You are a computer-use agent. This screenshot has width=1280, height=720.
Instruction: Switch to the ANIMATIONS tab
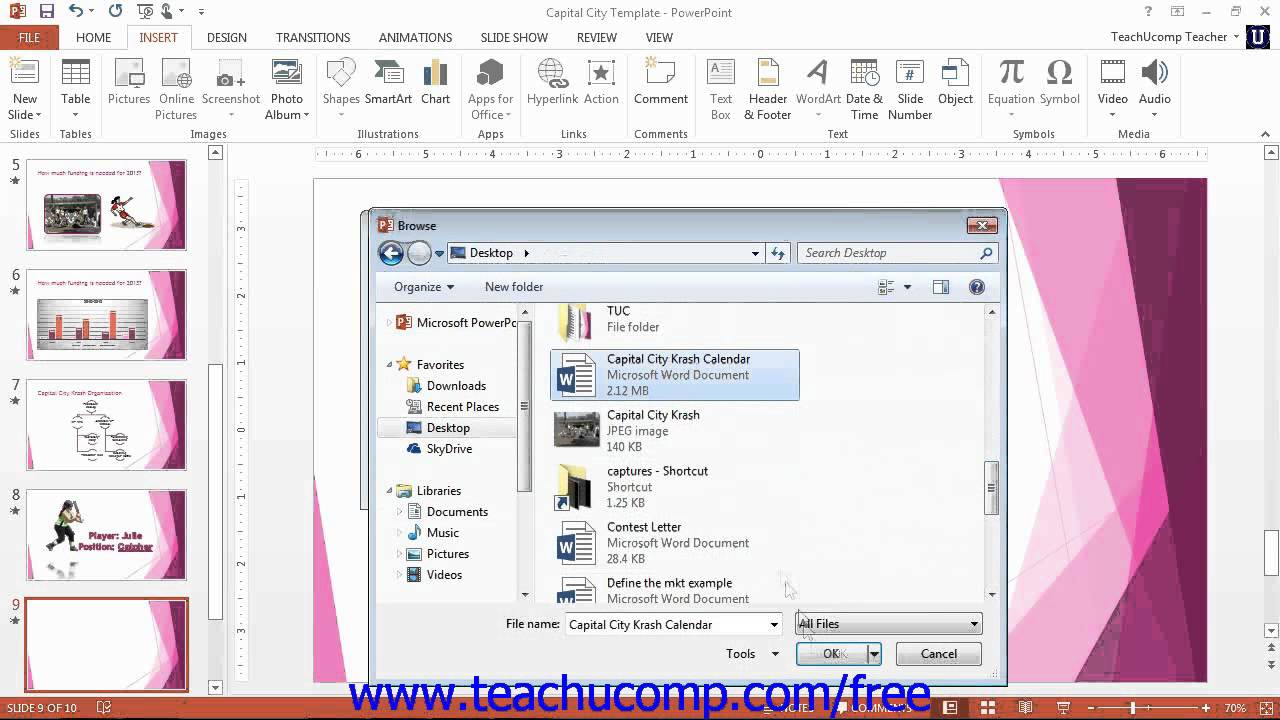[x=415, y=37]
